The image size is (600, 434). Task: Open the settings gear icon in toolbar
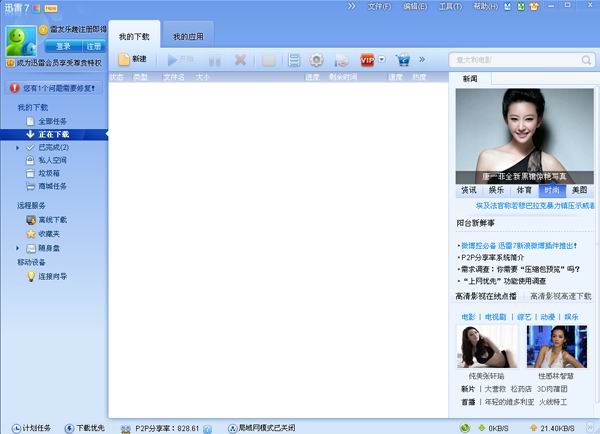(x=316, y=60)
